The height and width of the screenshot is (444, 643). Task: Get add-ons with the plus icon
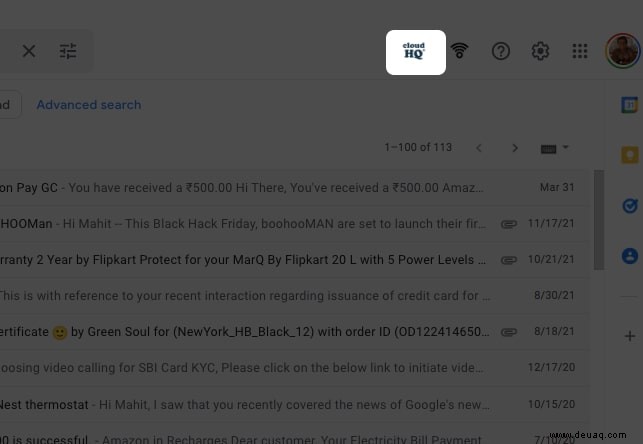(x=629, y=336)
